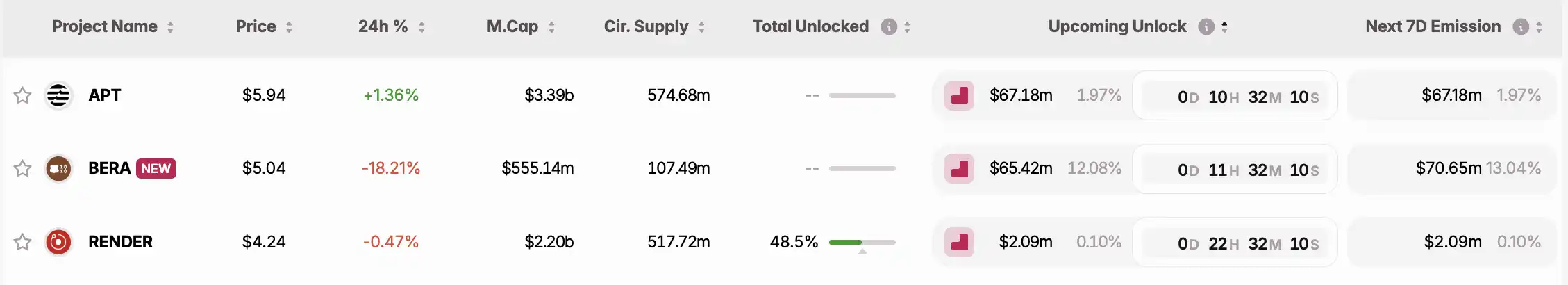Toggle the favorite star for APT
Image resolution: width=1568 pixels, height=285 pixels.
[23, 95]
